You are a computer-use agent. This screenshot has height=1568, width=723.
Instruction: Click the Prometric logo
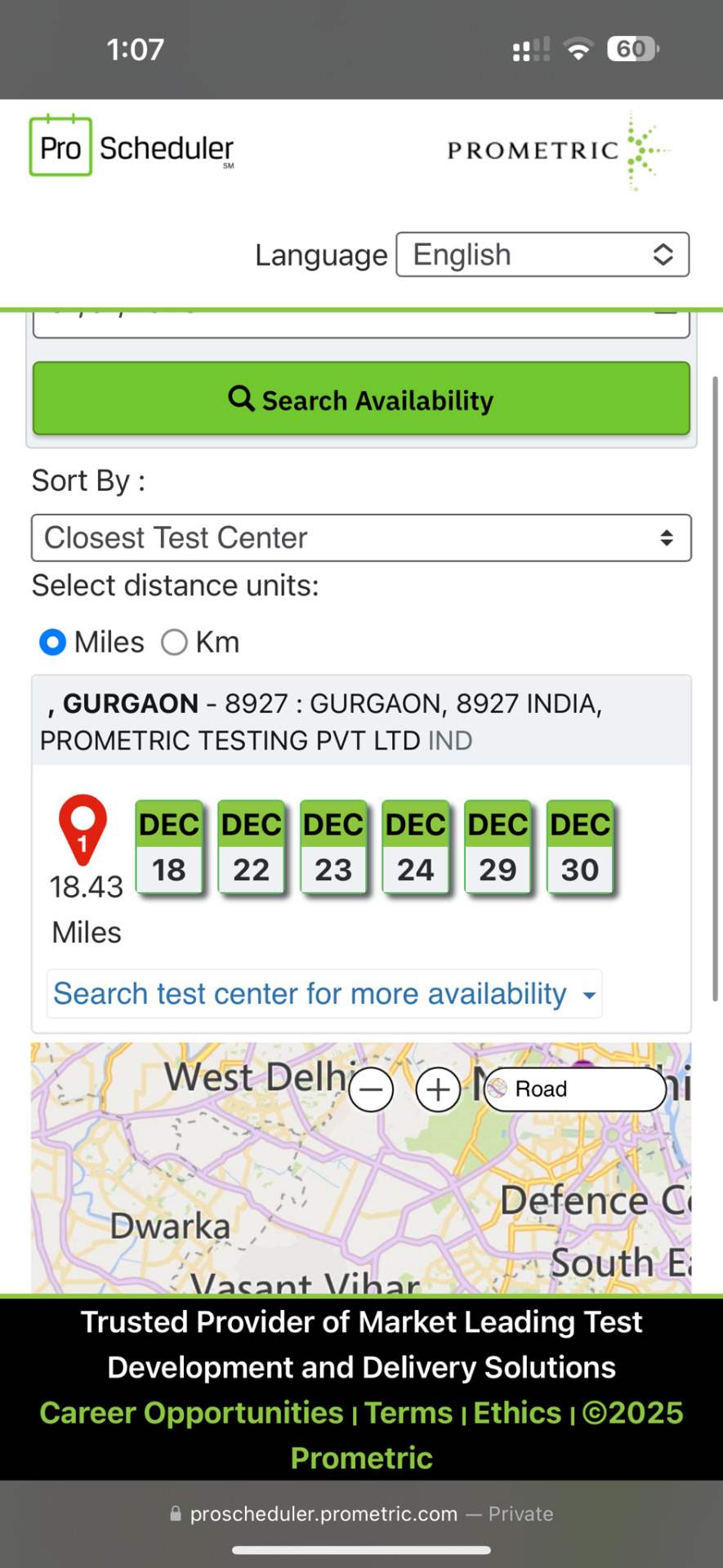point(559,150)
